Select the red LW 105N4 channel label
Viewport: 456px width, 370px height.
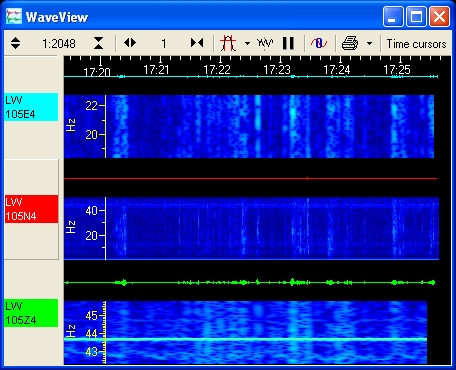click(31, 209)
